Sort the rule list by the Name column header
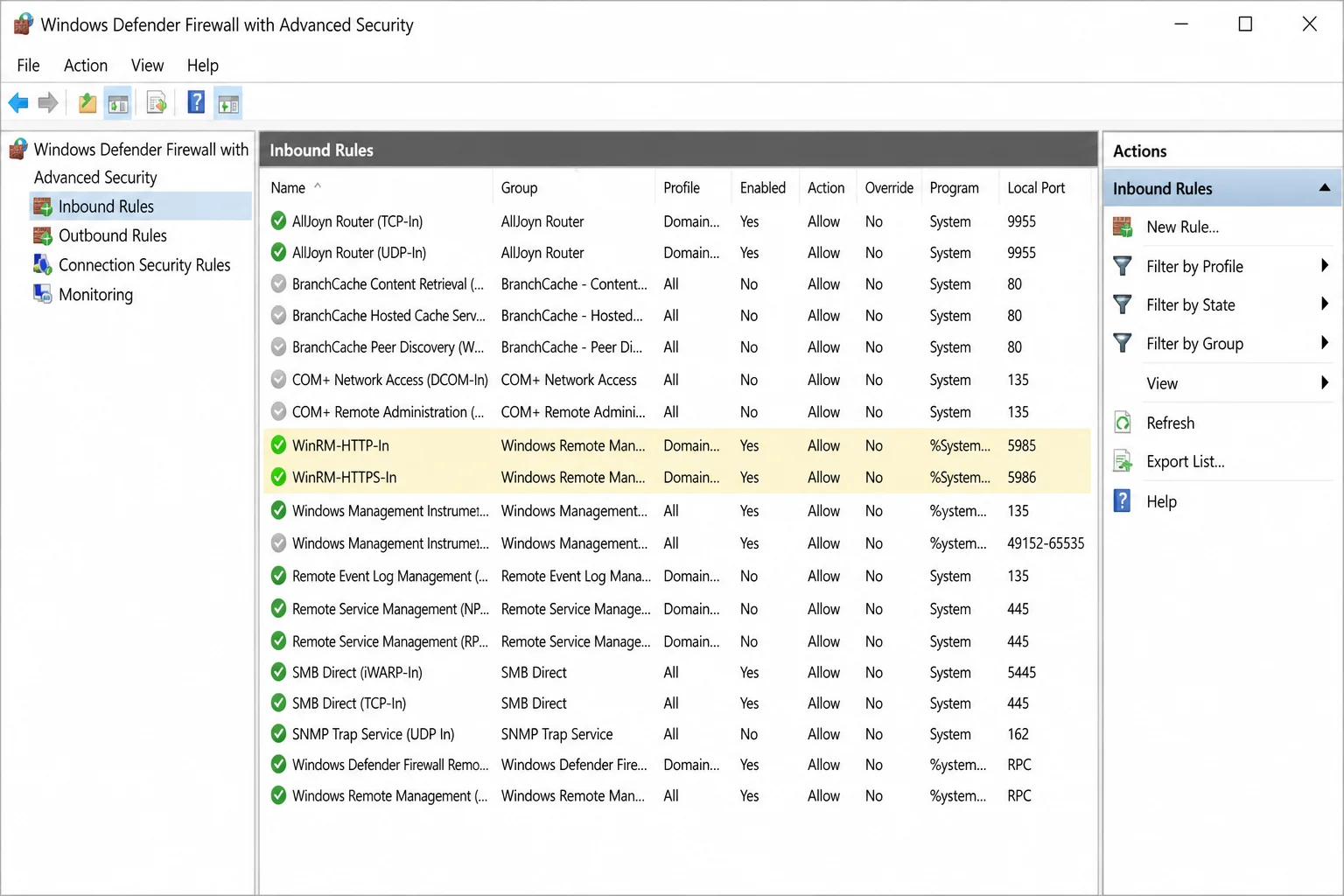This screenshot has height=896, width=1344. pos(288,187)
